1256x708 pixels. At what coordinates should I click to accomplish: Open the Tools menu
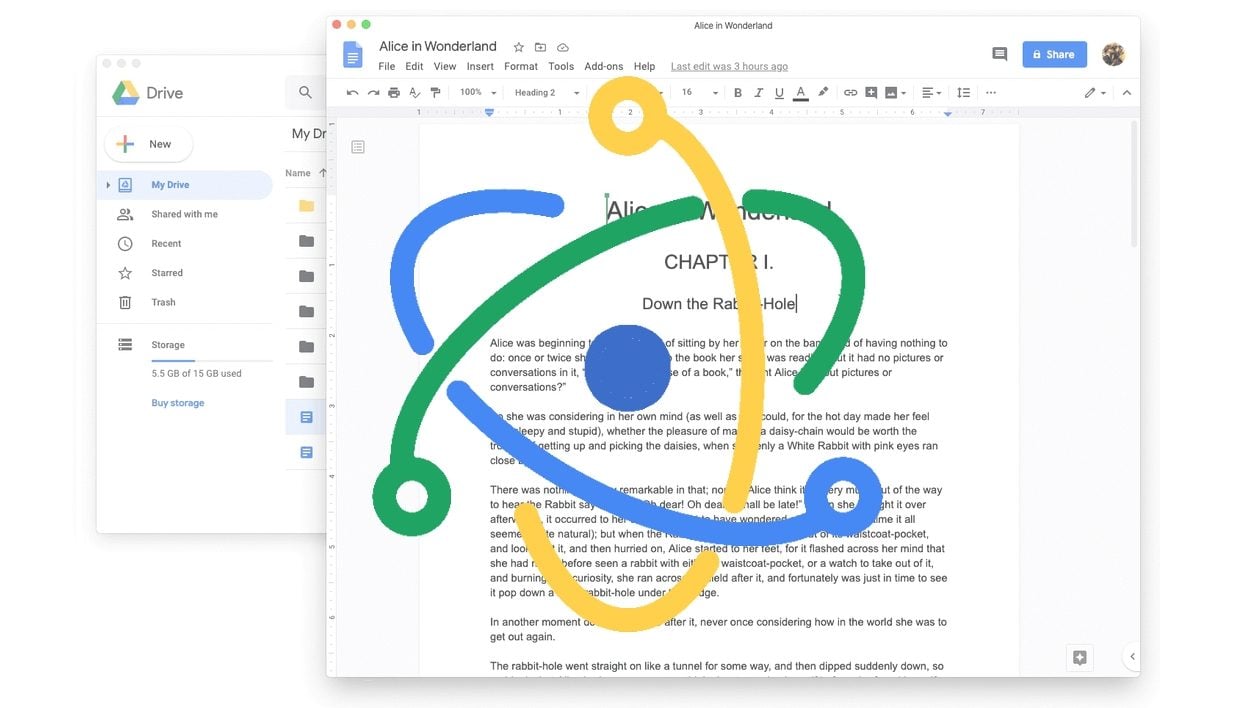click(561, 67)
